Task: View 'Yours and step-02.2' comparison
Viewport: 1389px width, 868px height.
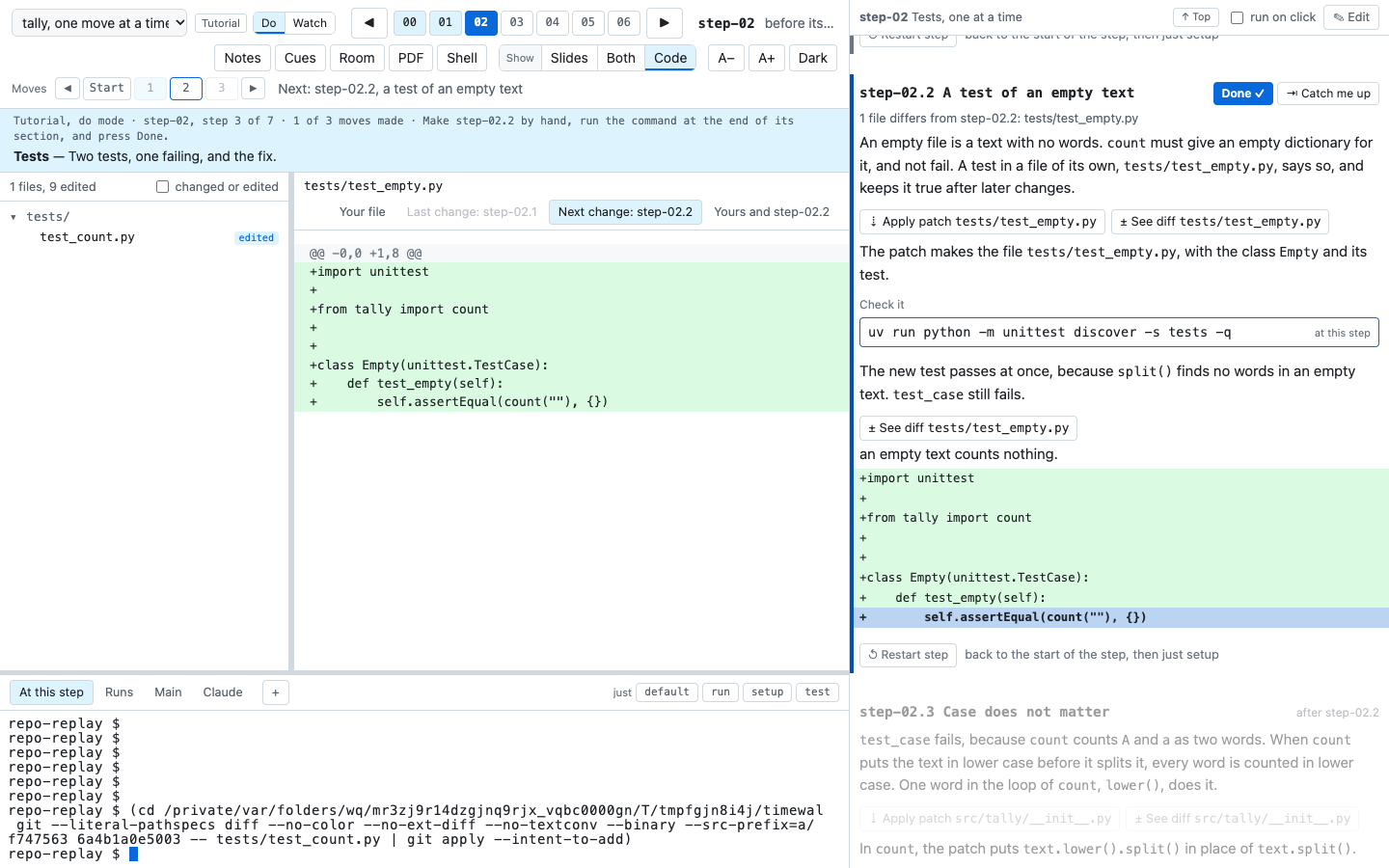Action: click(x=772, y=212)
